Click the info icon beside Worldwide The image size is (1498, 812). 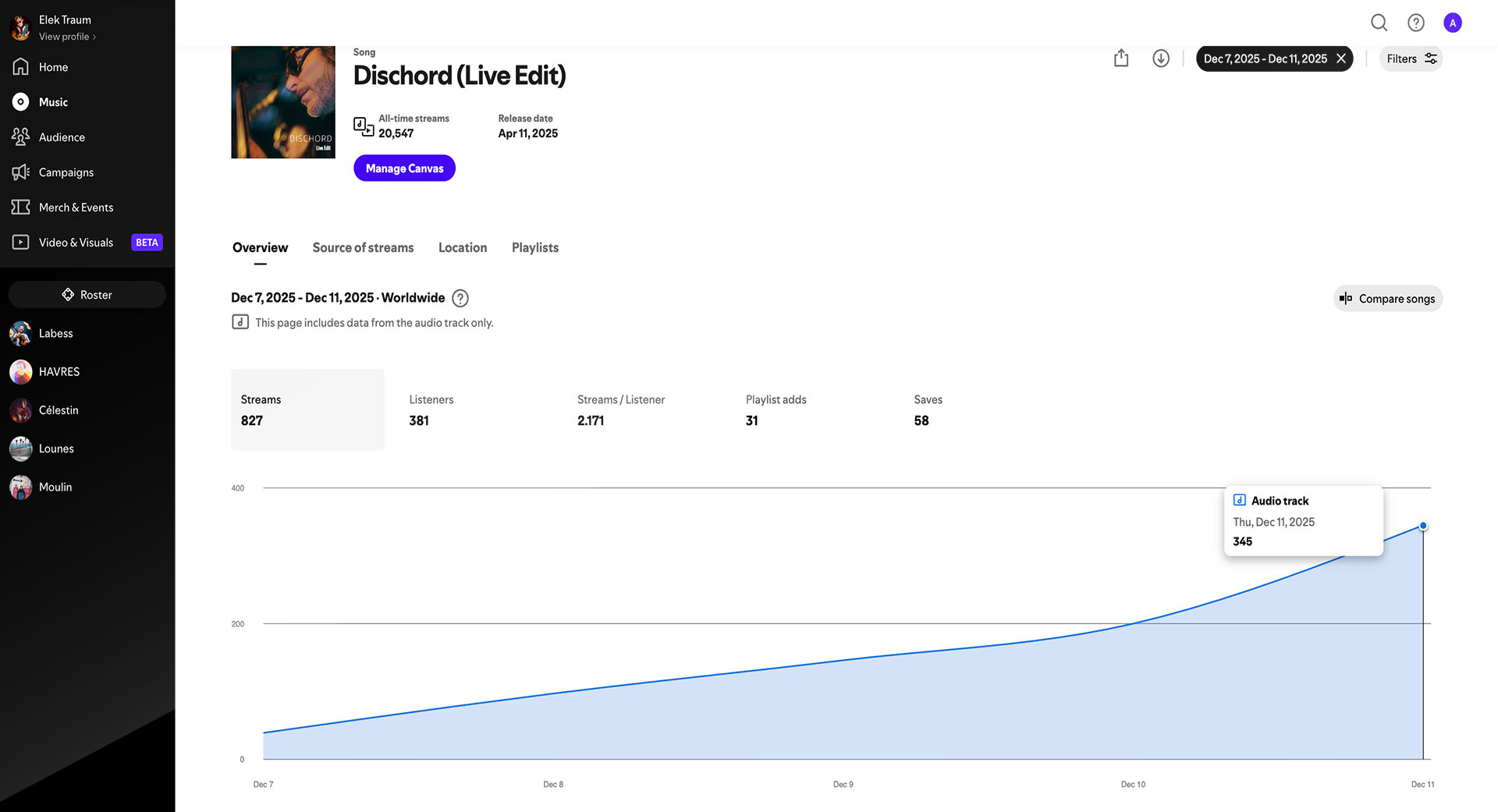click(x=460, y=298)
